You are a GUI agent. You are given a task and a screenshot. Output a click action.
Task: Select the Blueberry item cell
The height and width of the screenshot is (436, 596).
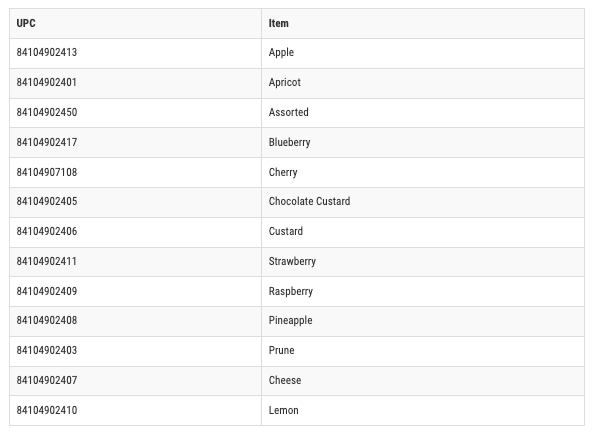point(423,143)
